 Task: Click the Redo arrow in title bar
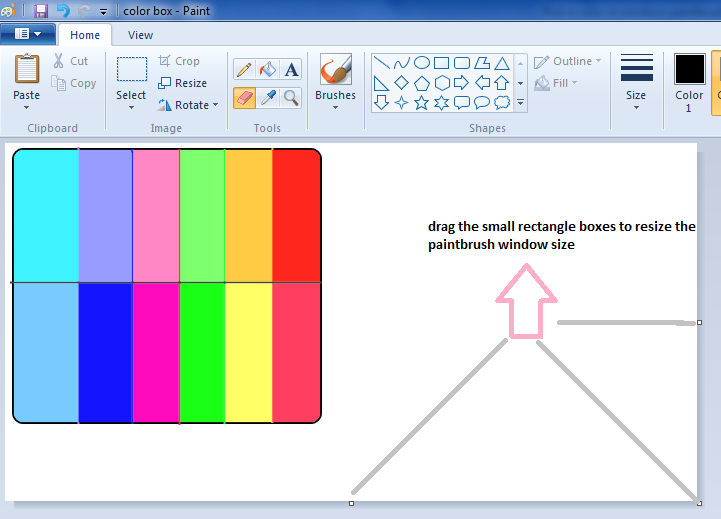pos(84,10)
